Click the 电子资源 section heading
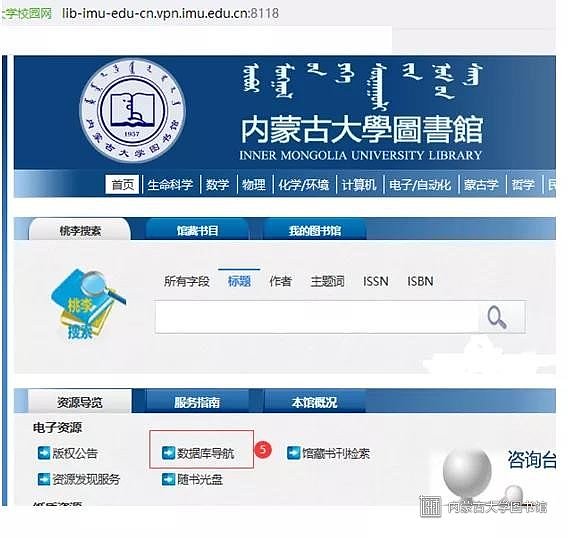The height and width of the screenshot is (538, 568). (57, 428)
